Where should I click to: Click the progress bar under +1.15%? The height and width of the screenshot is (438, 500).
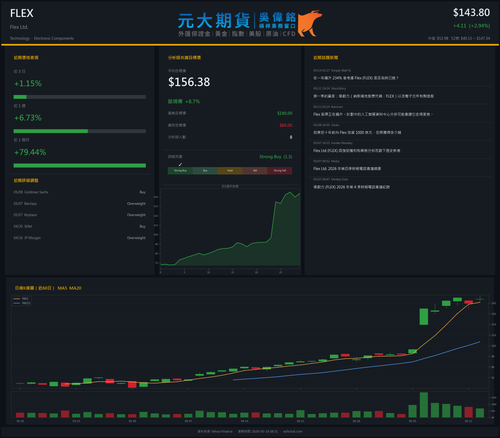[x=80, y=97]
